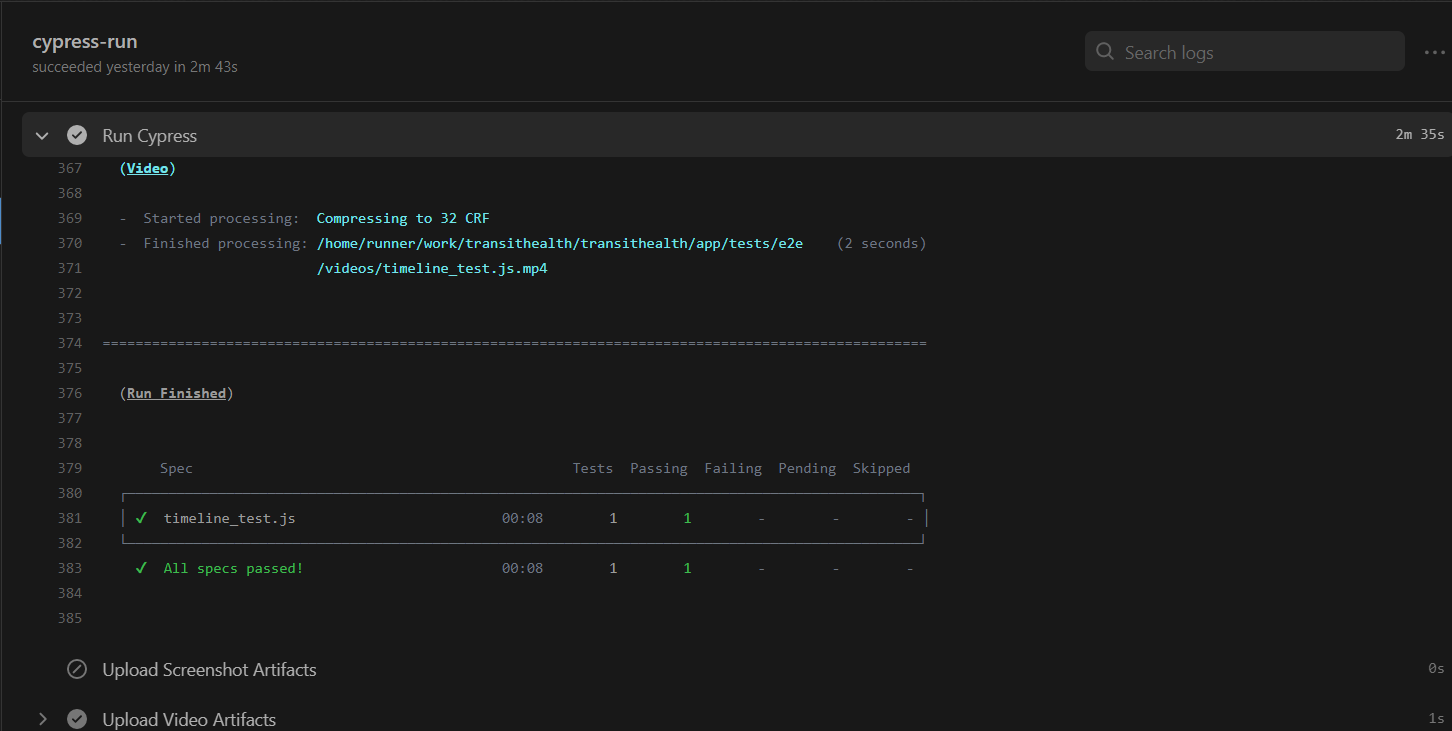This screenshot has width=1452, height=731.
Task: Click the green checkmark beside All specs passed
Action: point(141,568)
